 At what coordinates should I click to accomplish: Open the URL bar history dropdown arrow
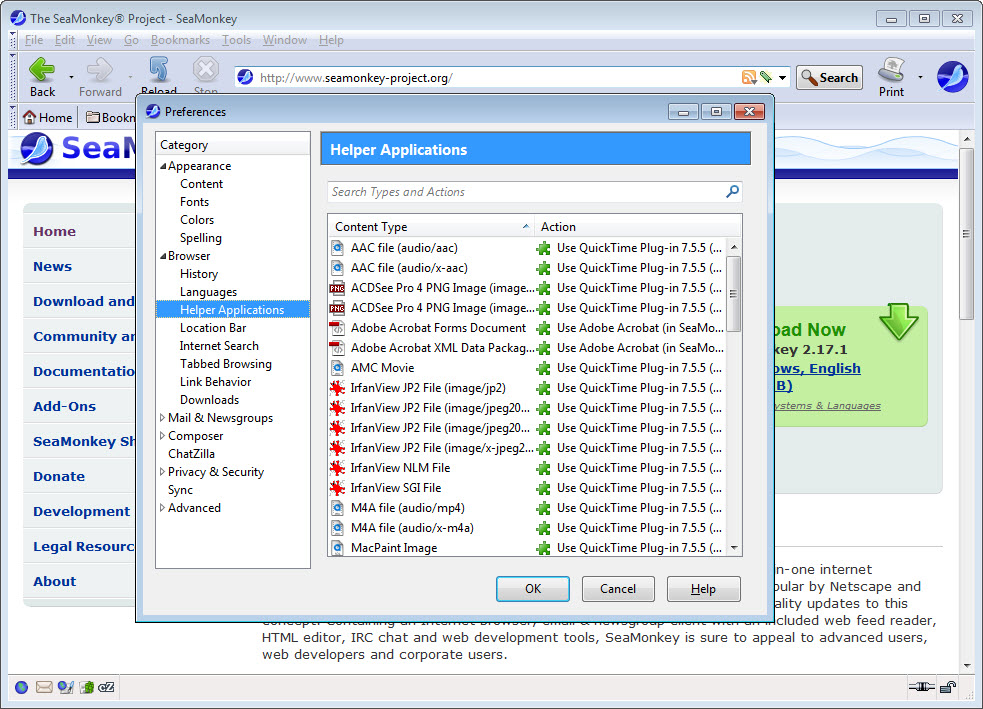point(782,78)
